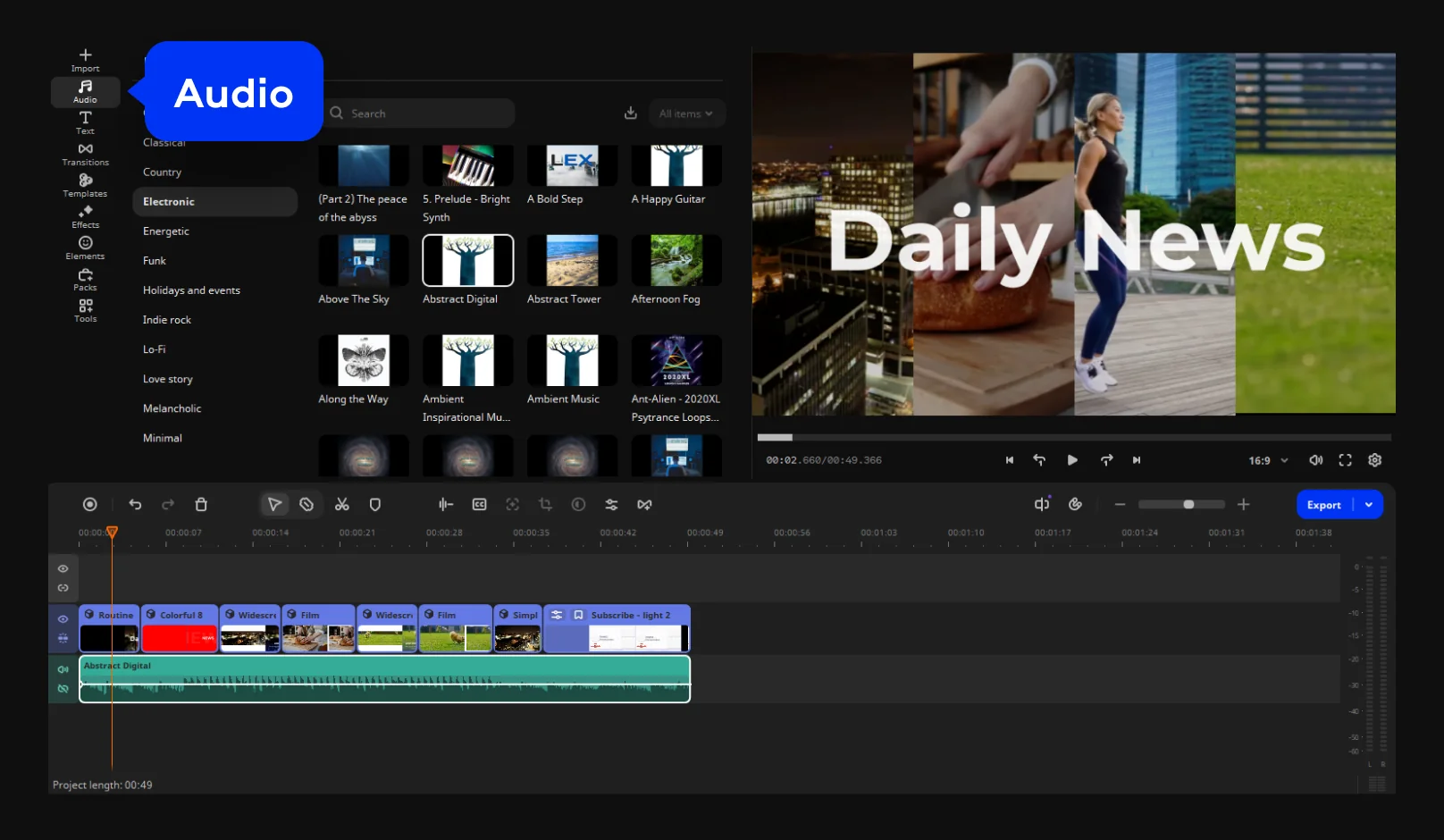Click the Export button
1444x840 pixels.
1323,505
